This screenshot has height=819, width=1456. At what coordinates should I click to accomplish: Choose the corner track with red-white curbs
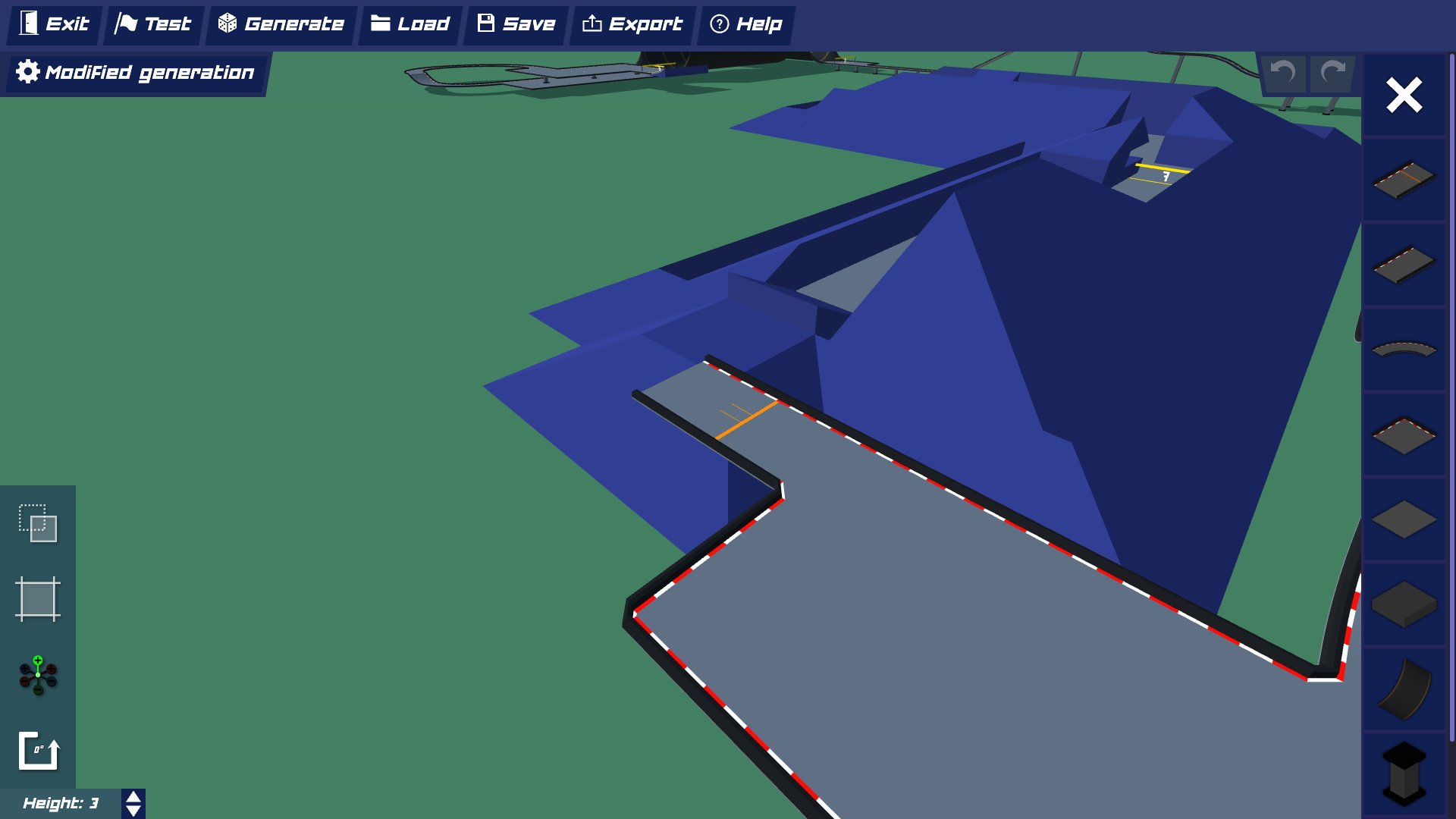[x=1404, y=435]
